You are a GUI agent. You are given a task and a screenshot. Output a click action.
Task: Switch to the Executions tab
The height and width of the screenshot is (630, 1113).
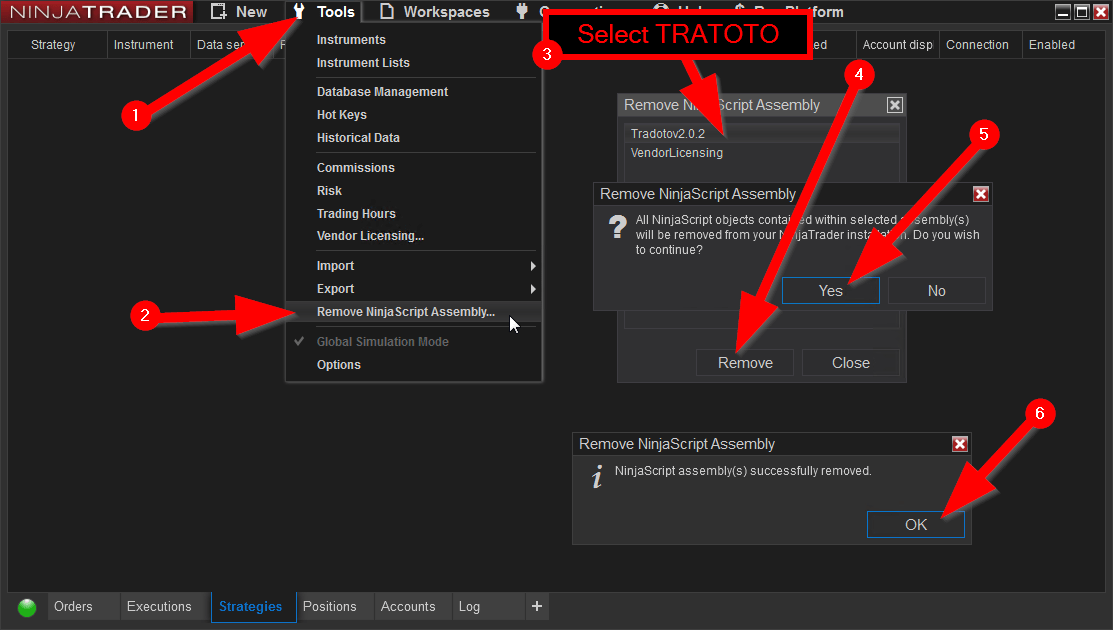[159, 606]
